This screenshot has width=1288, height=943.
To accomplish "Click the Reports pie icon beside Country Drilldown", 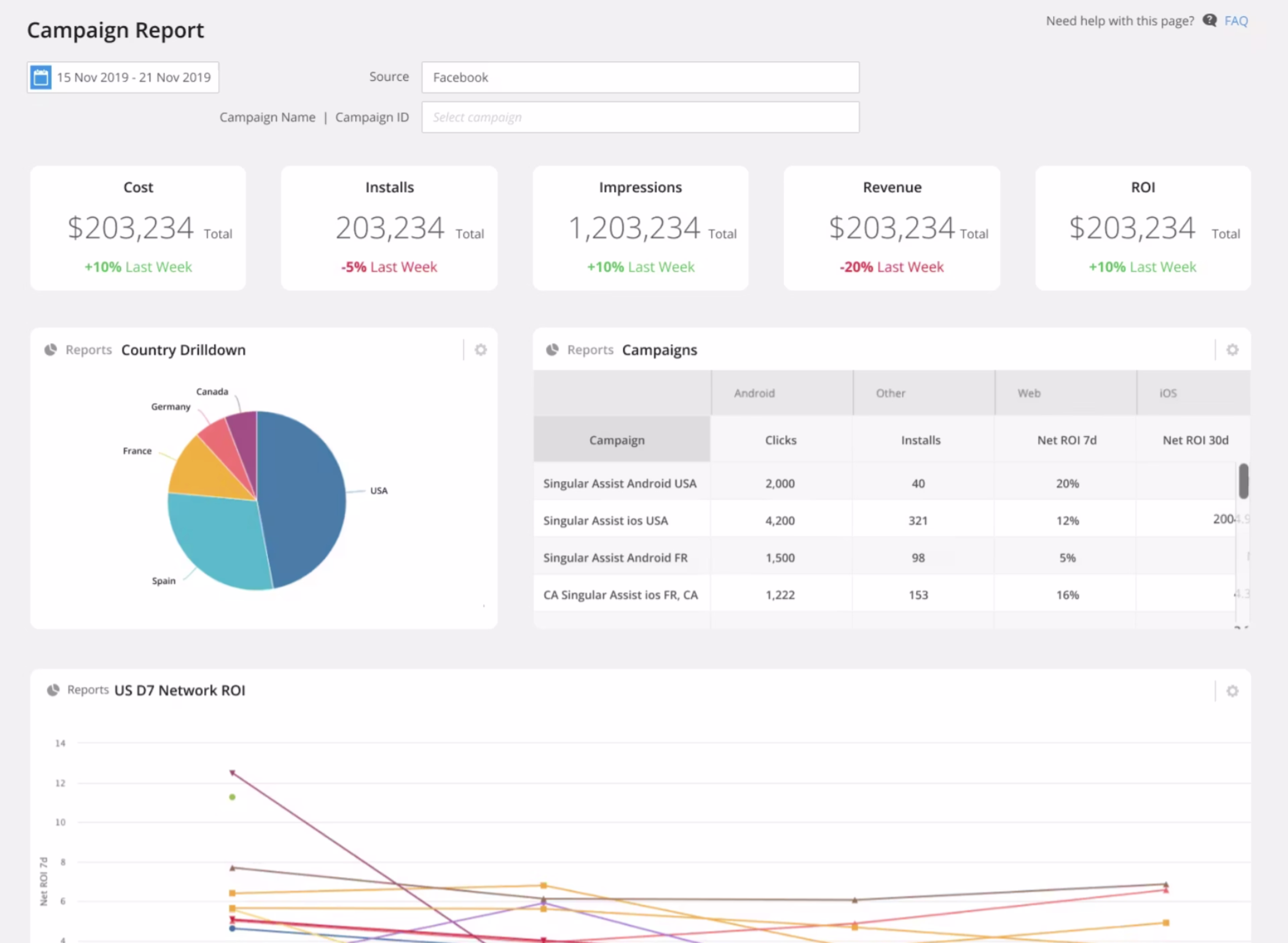I will click(x=51, y=349).
